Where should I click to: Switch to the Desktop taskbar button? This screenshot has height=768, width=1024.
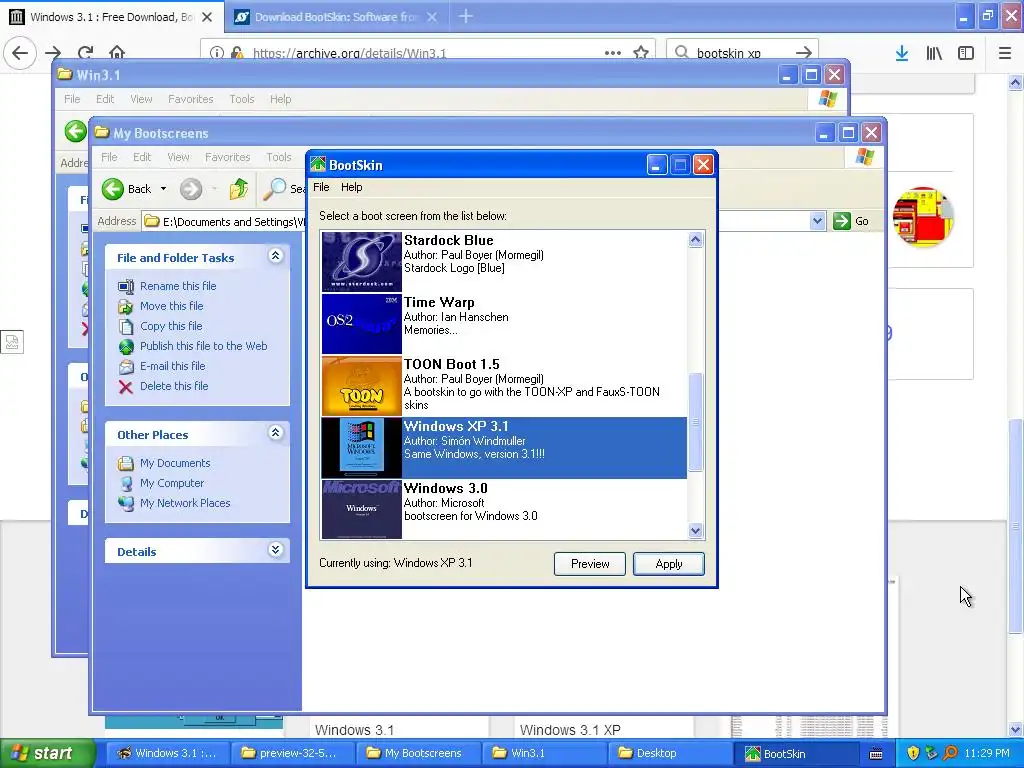tap(671, 753)
